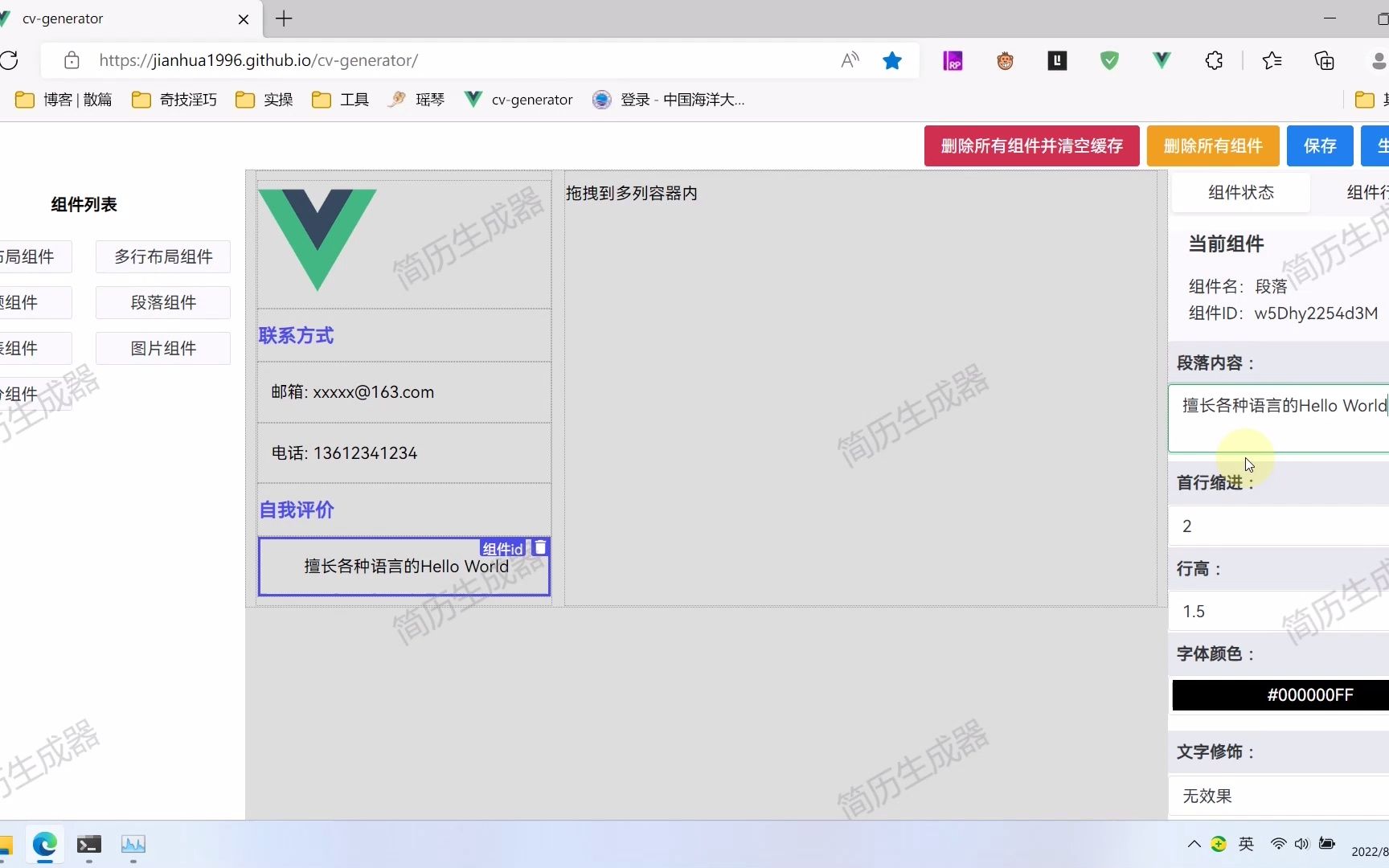Viewport: 1389px width, 868px height.
Task: Click the 拖拽到多列容器内 drop area text
Action: click(x=632, y=193)
